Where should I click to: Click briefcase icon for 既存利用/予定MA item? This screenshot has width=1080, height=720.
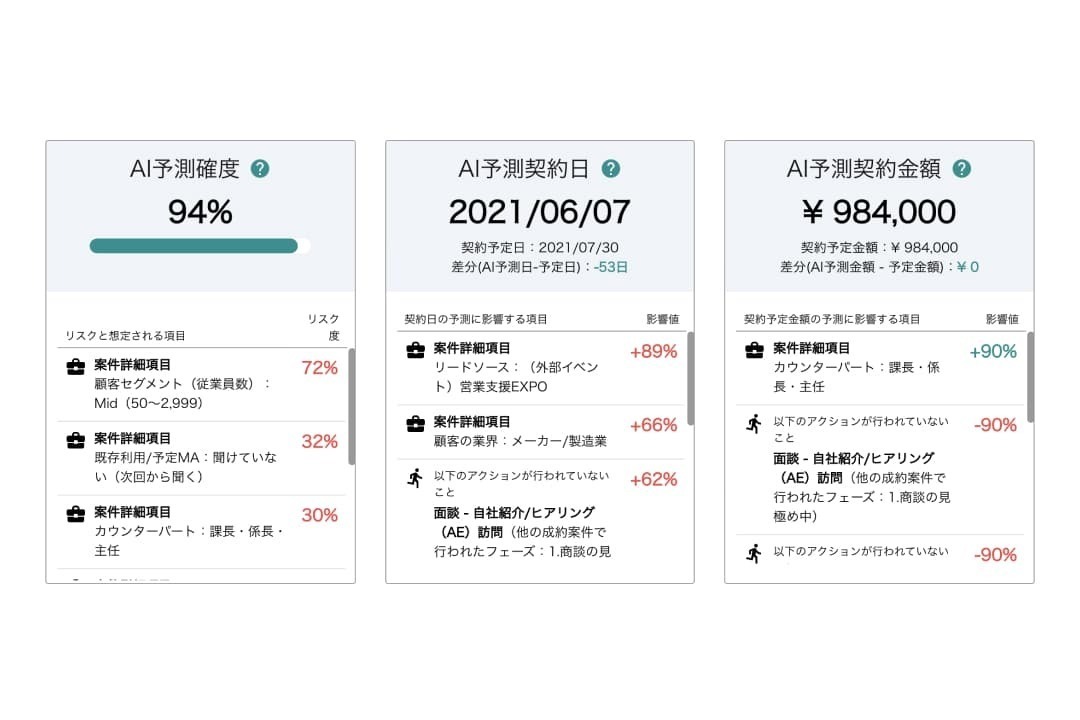(x=75, y=440)
